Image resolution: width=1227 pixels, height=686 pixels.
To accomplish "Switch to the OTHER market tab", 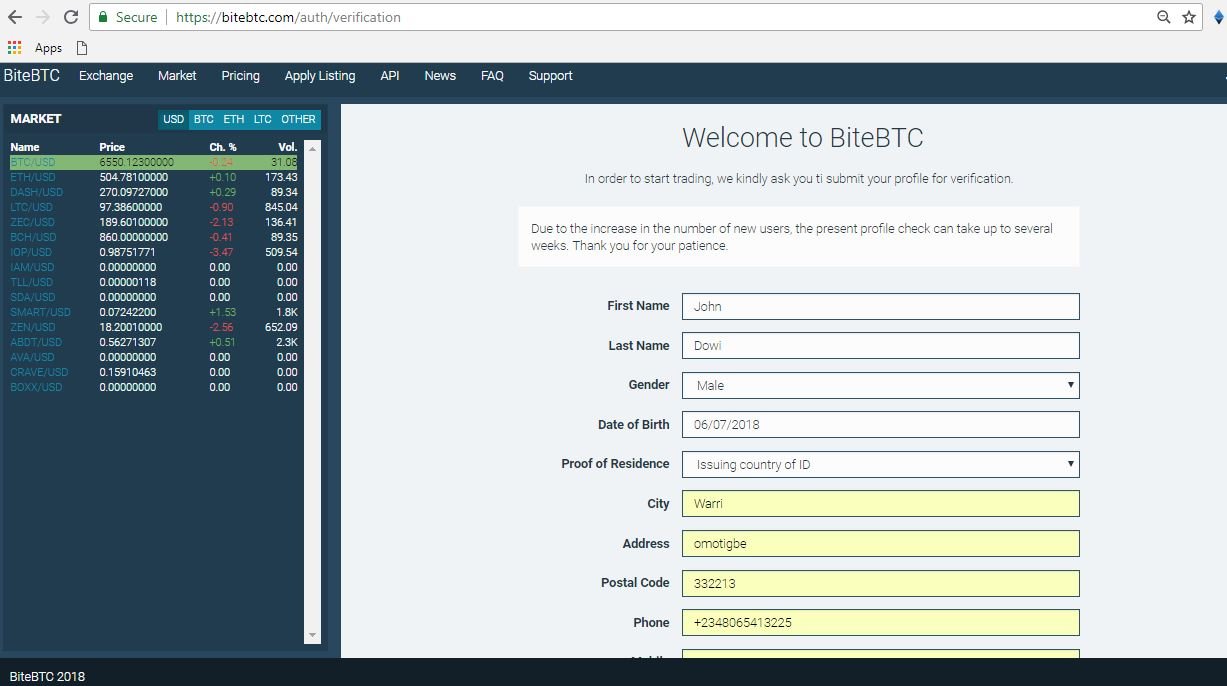I will [x=298, y=119].
